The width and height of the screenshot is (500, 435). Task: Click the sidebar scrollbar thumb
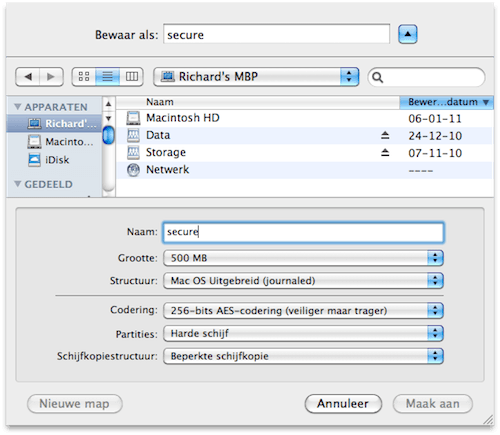coord(108,135)
